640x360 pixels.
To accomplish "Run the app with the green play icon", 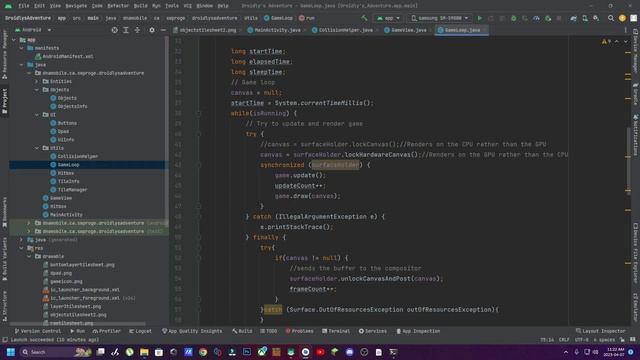I will [x=480, y=18].
